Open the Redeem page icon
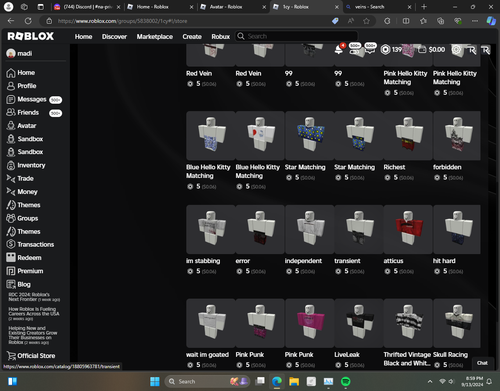 (x=11, y=258)
